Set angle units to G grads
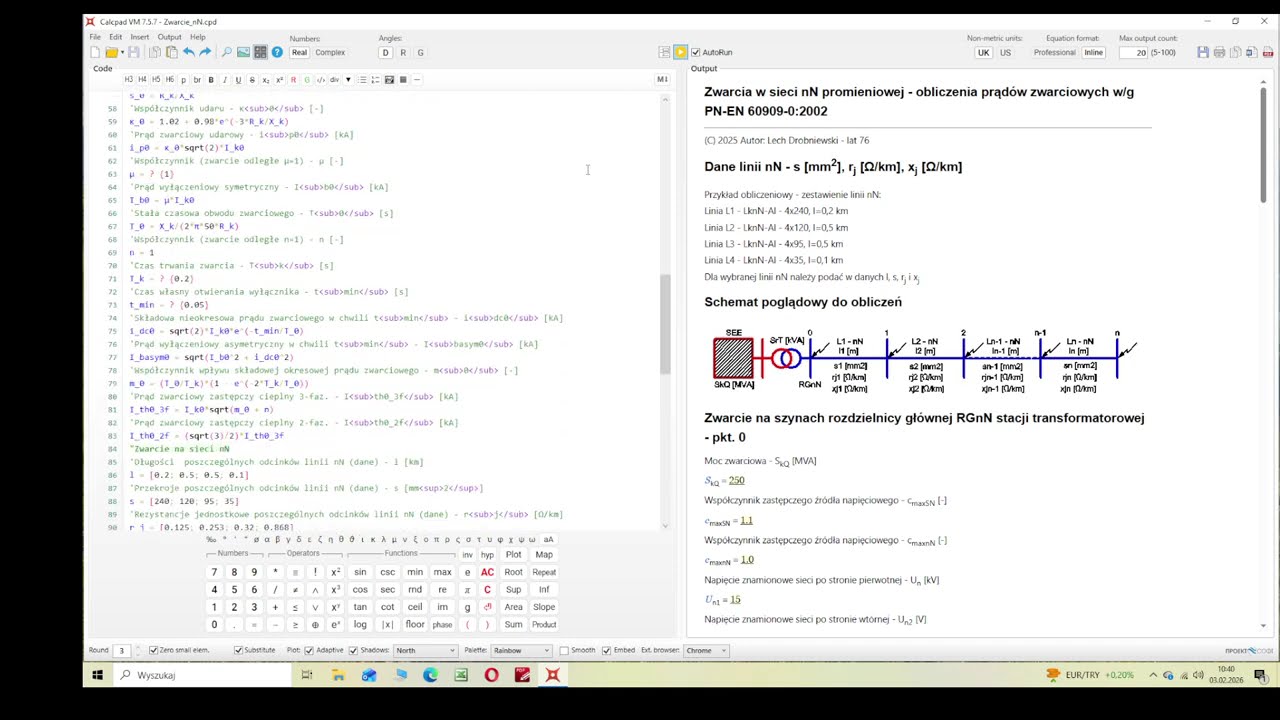Screen dimensions: 1280x720 420,52
